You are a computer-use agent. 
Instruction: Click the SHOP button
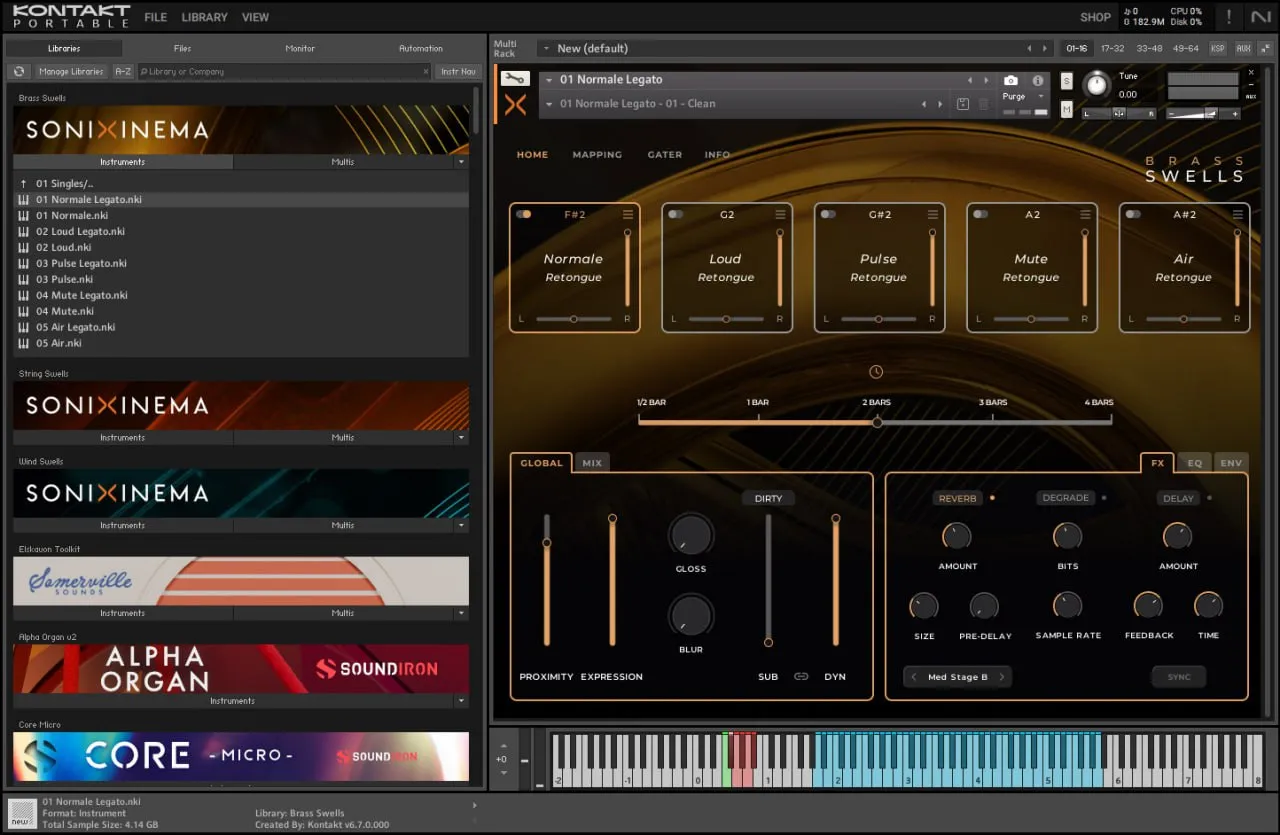[1096, 17]
